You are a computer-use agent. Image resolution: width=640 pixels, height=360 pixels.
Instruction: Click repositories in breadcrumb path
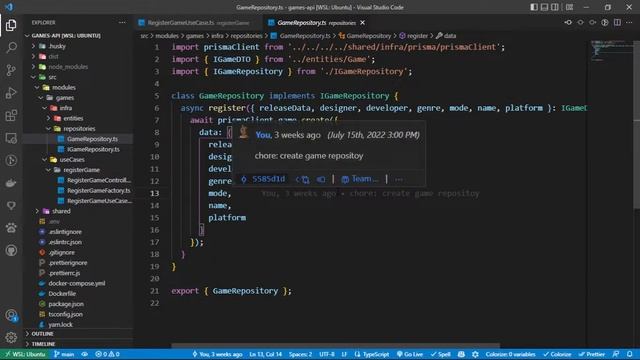point(246,36)
